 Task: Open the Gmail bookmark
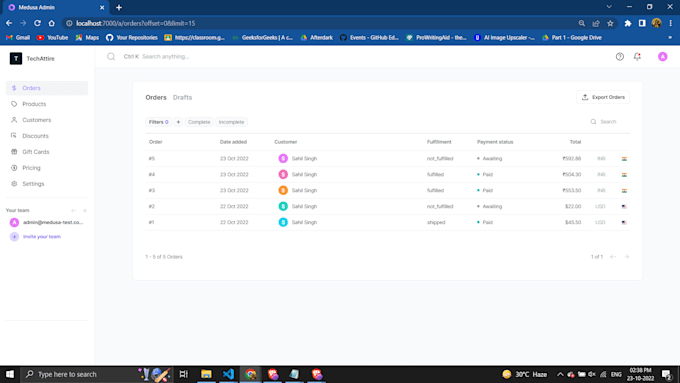point(18,38)
